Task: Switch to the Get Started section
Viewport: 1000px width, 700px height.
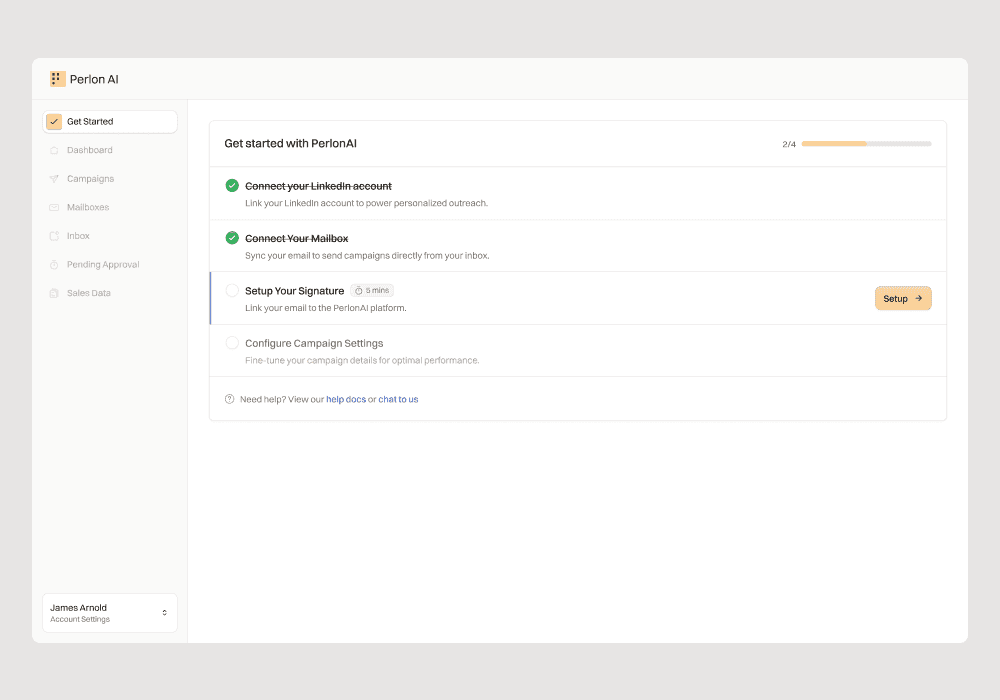Action: [91, 121]
